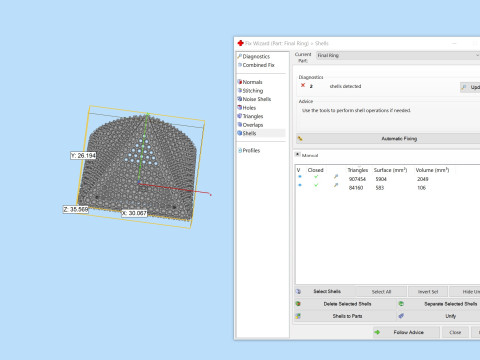Click the volume value 106
Screen dimensions: 480x360
[421, 188]
